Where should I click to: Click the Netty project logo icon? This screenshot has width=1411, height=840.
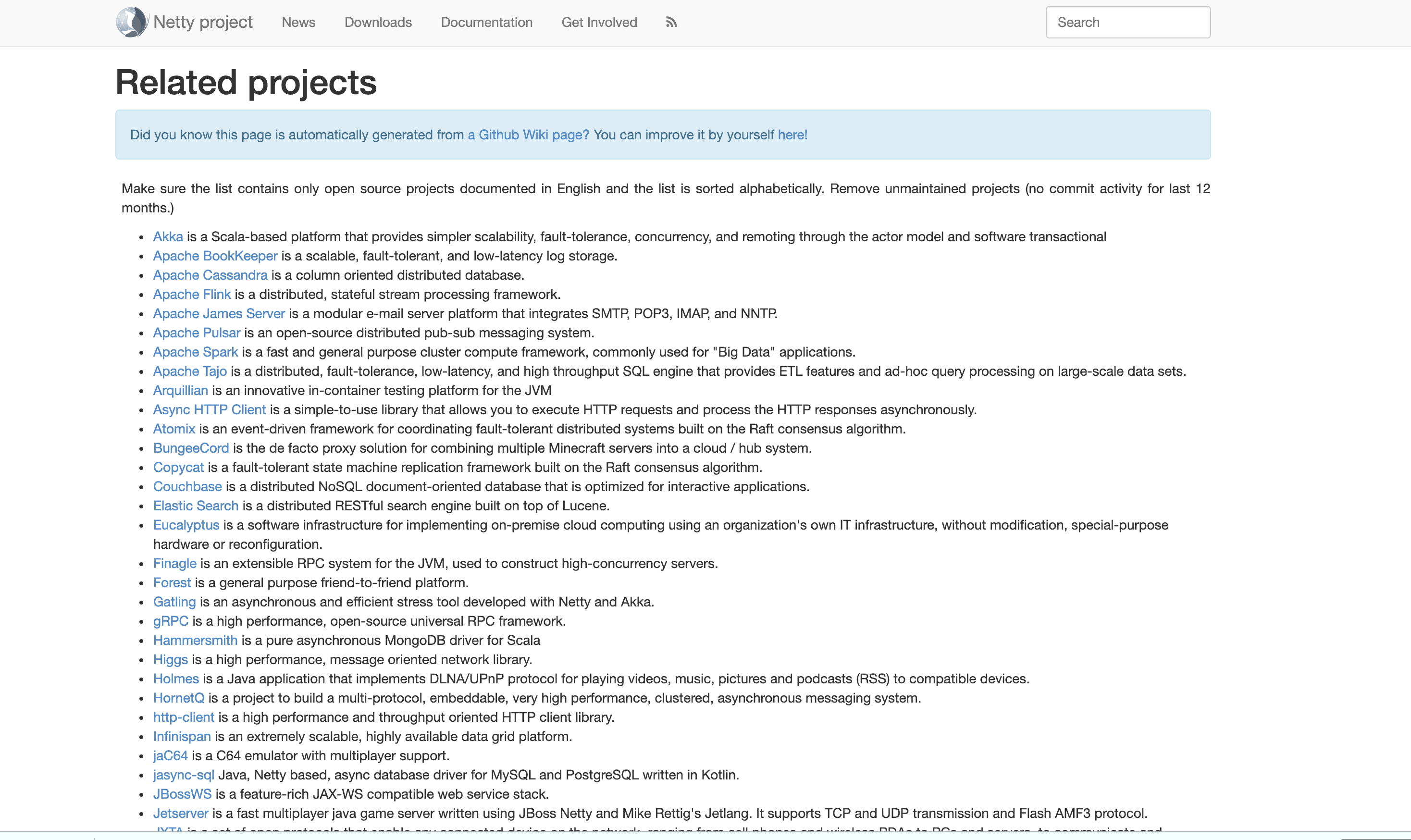pos(131,22)
